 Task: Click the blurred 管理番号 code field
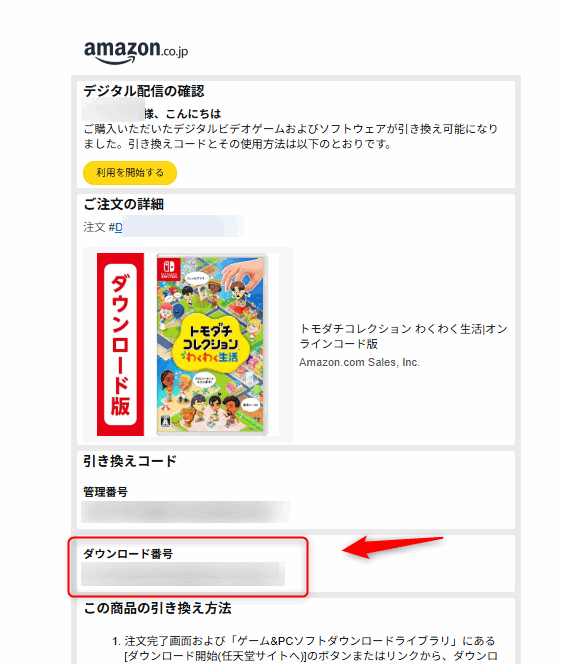point(185,512)
